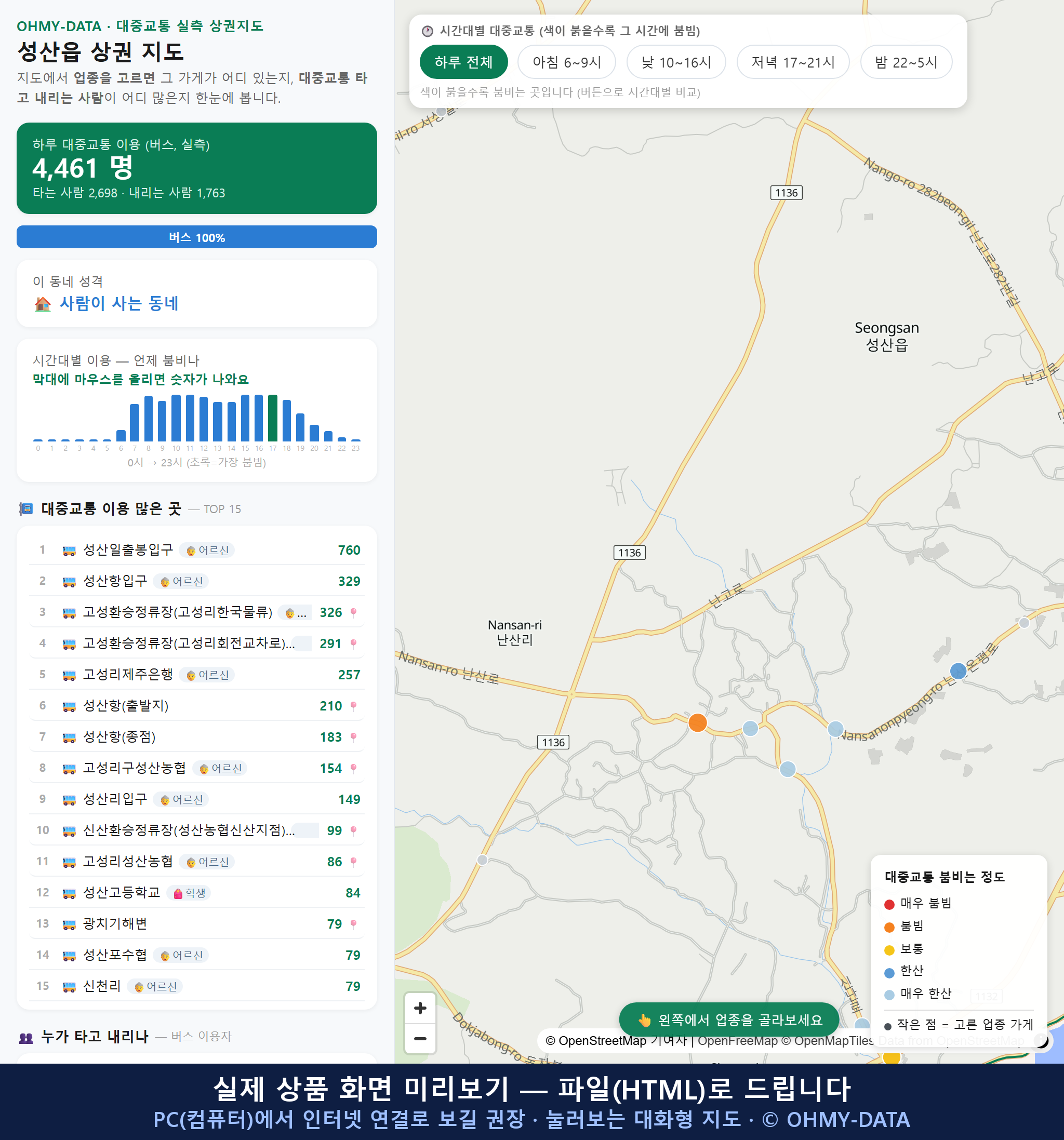Select 성산포수협 in the TOP 15 list
This screenshot has width=1064, height=1140.
point(197,955)
